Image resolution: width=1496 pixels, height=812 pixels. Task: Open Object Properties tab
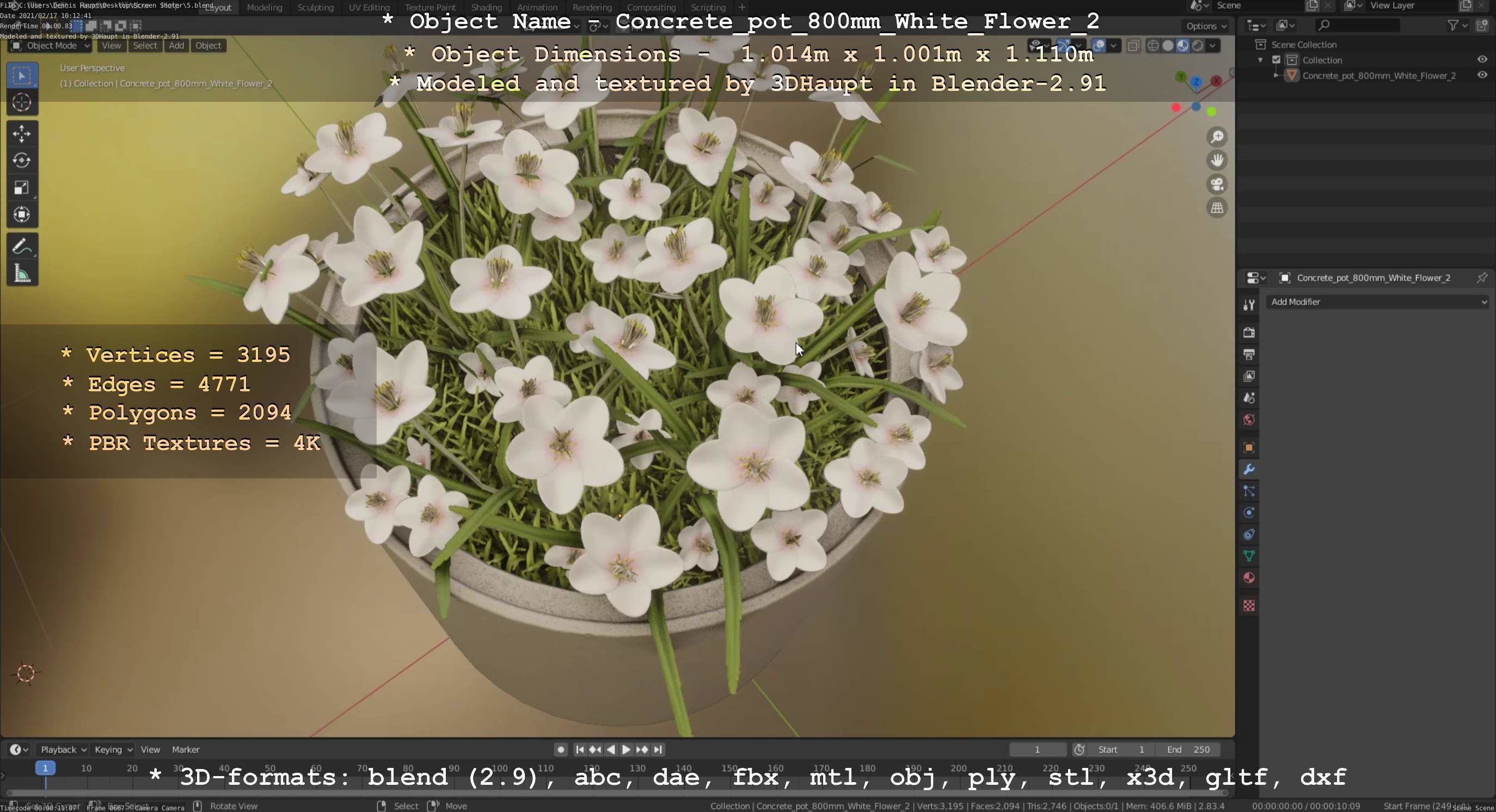pyautogui.click(x=1249, y=447)
